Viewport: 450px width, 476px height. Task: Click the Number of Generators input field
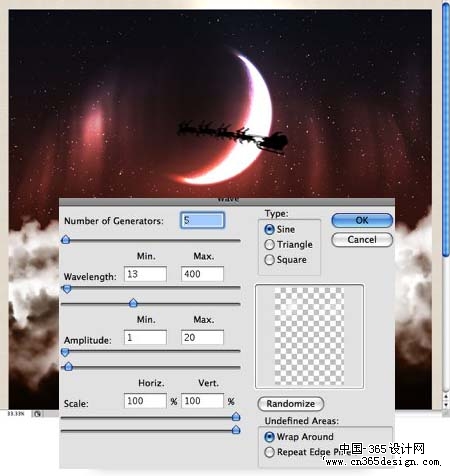tap(202, 220)
